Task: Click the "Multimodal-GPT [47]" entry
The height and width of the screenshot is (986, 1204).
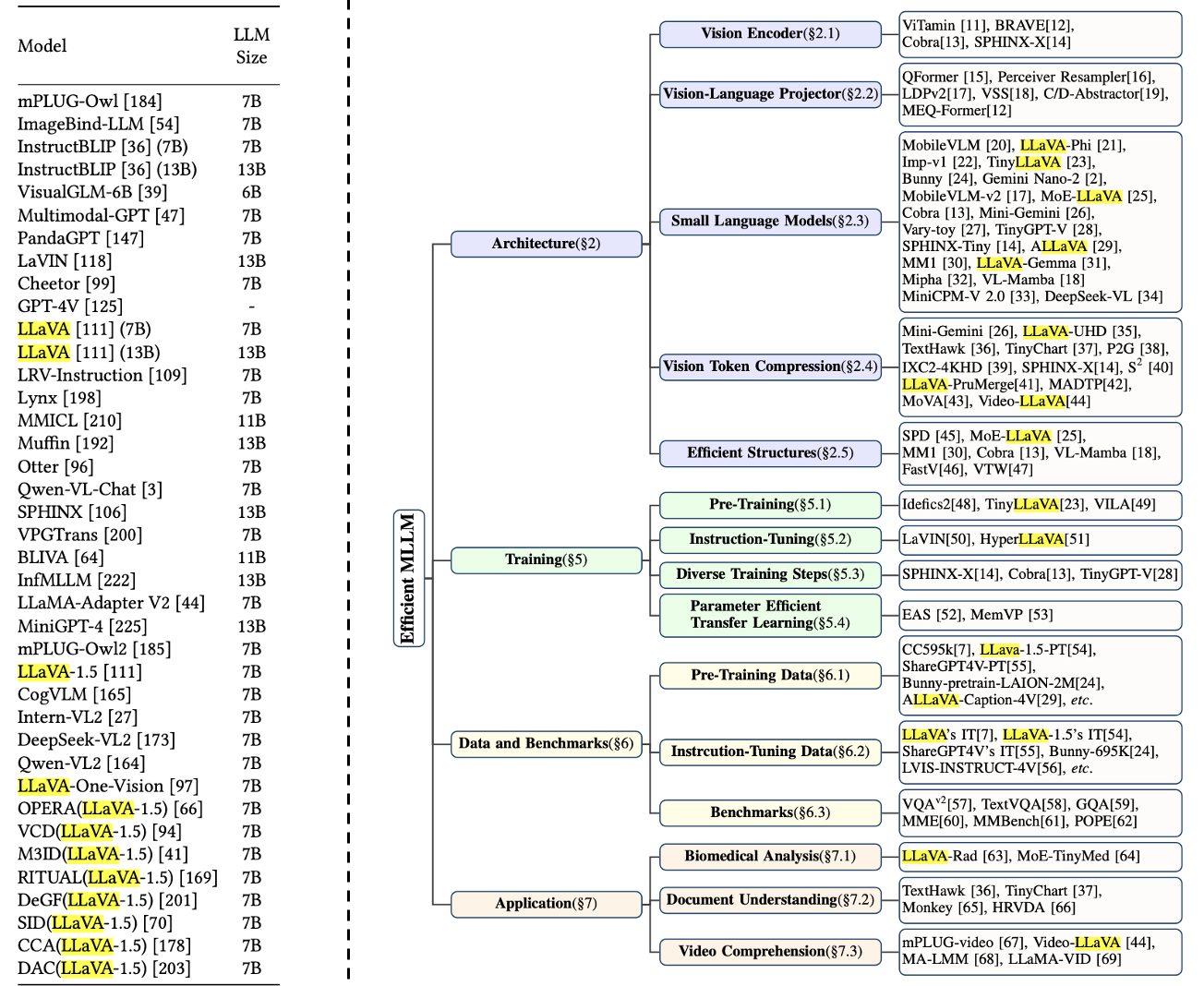Action: pos(101,215)
